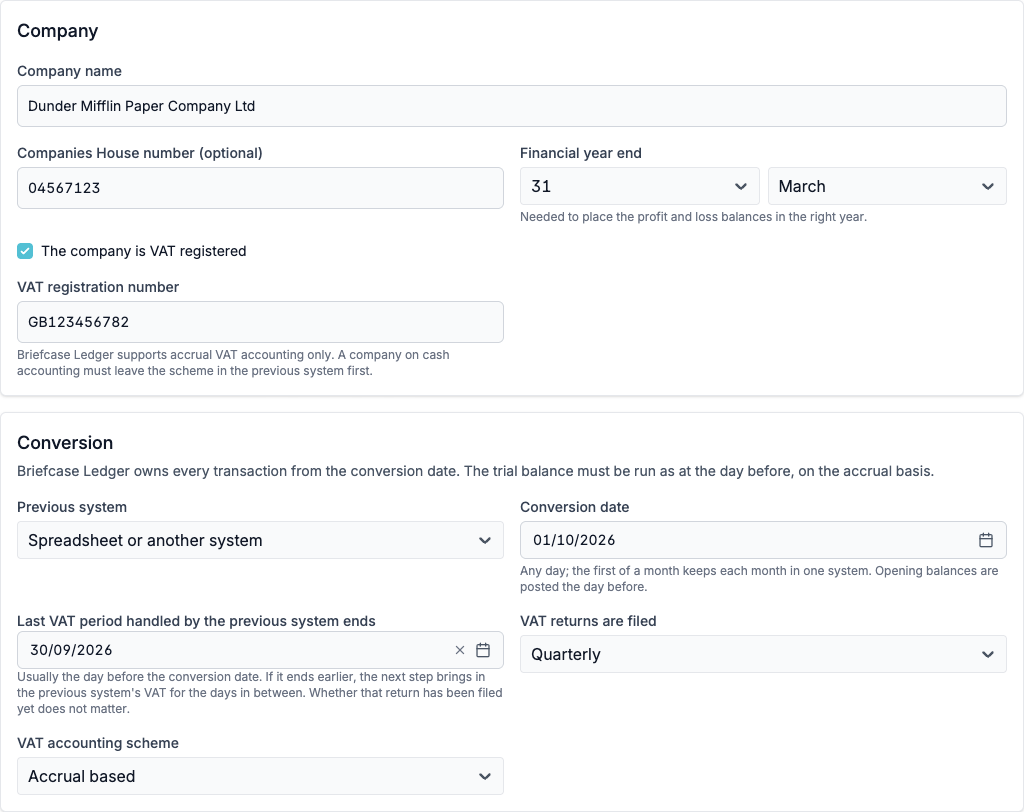Click 'The company is VAT registered' label
This screenshot has height=812, width=1024.
(x=144, y=252)
